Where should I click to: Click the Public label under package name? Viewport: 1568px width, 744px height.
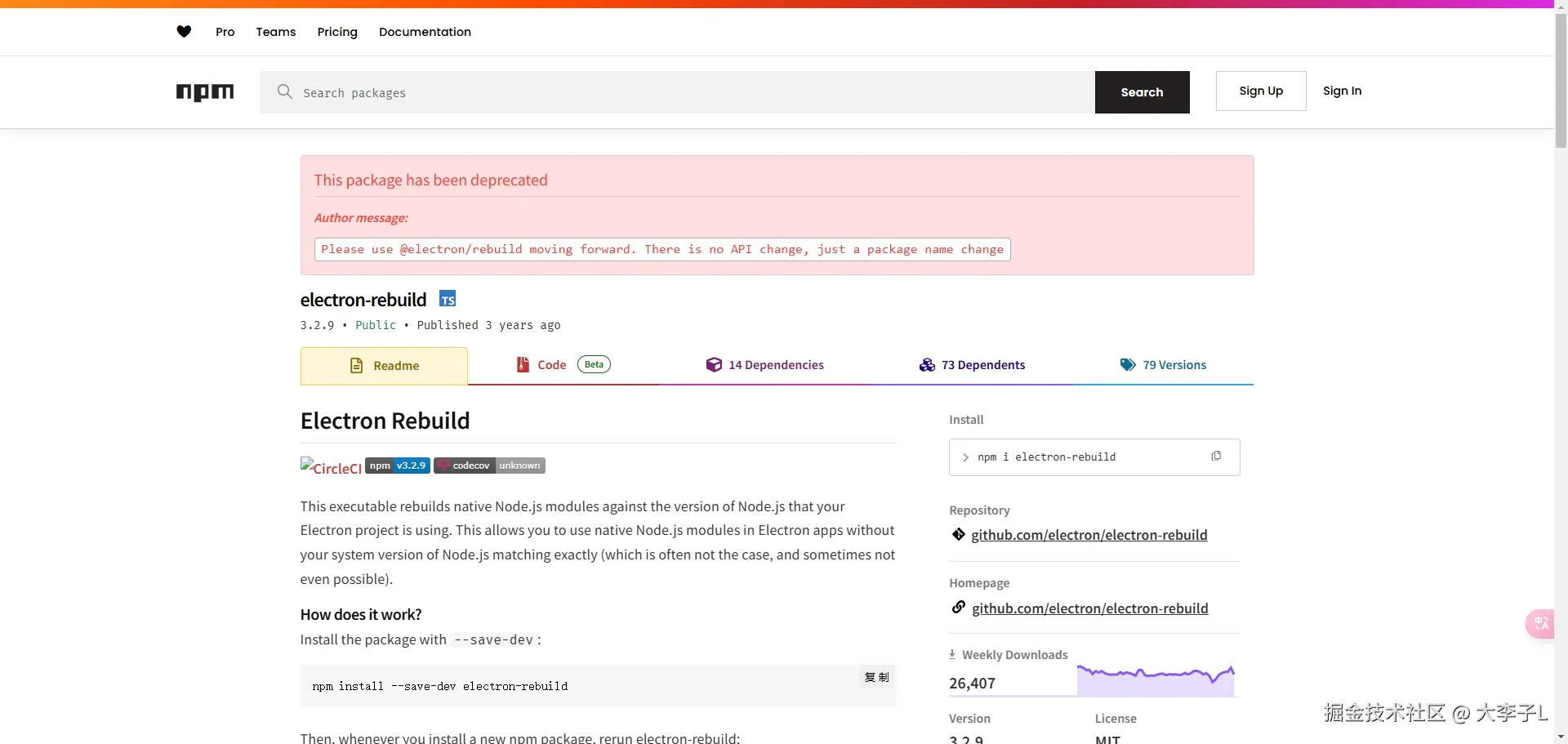click(376, 325)
